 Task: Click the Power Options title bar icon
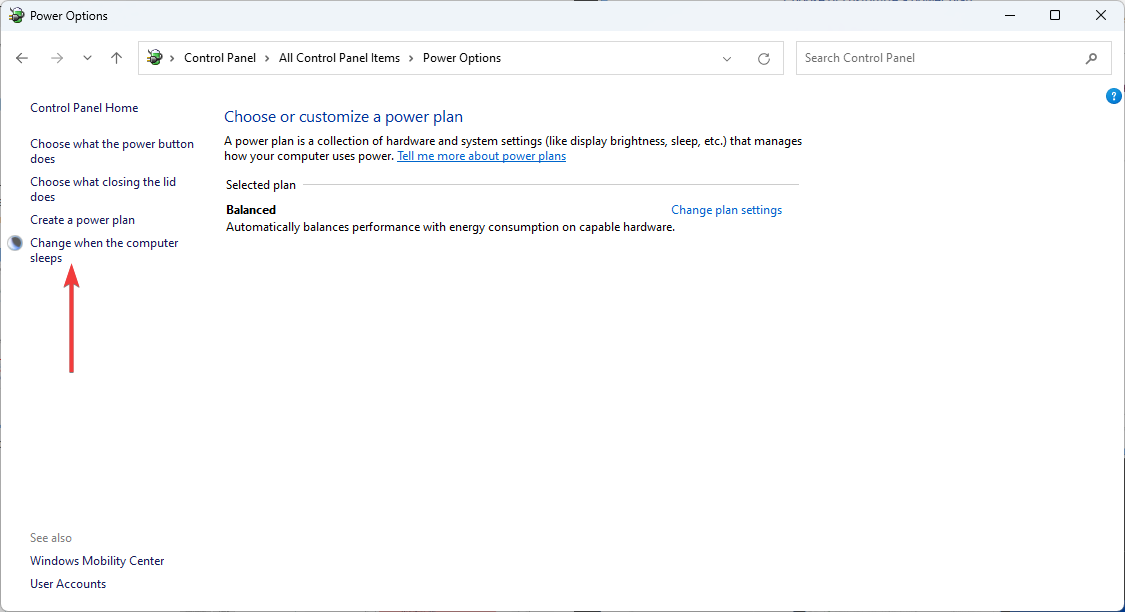pyautogui.click(x=17, y=15)
